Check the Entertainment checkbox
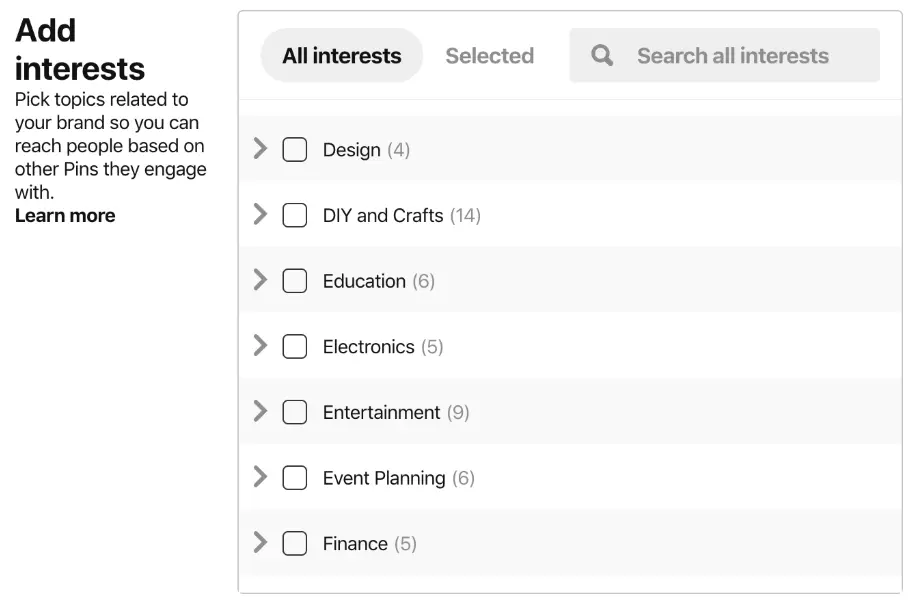This screenshot has width=914, height=611. point(294,412)
